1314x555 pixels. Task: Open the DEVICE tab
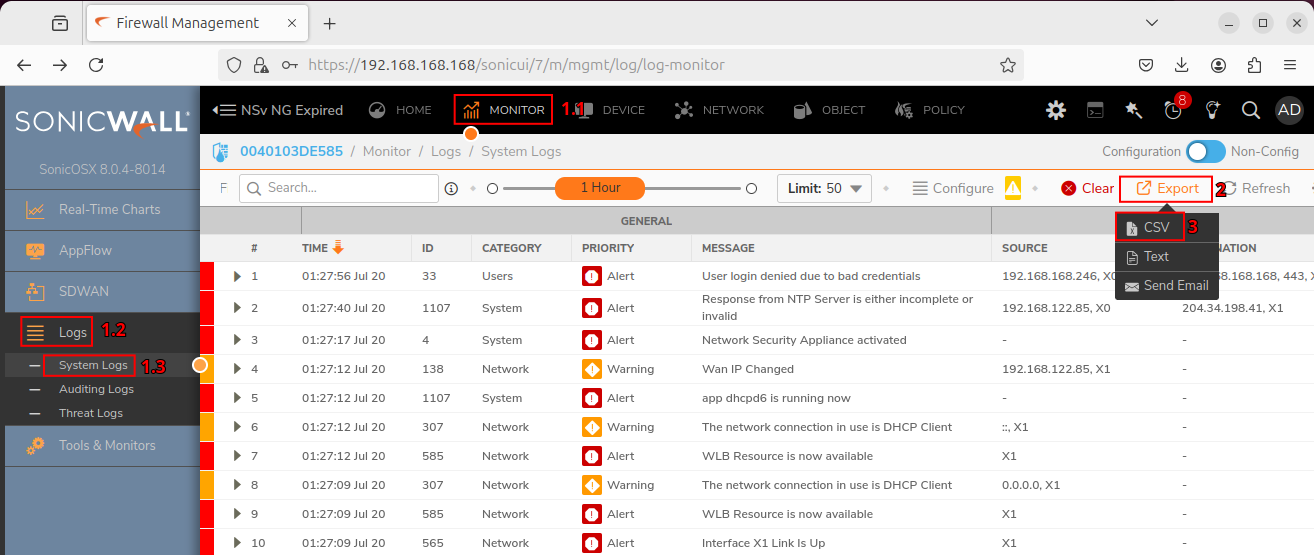(x=610, y=110)
